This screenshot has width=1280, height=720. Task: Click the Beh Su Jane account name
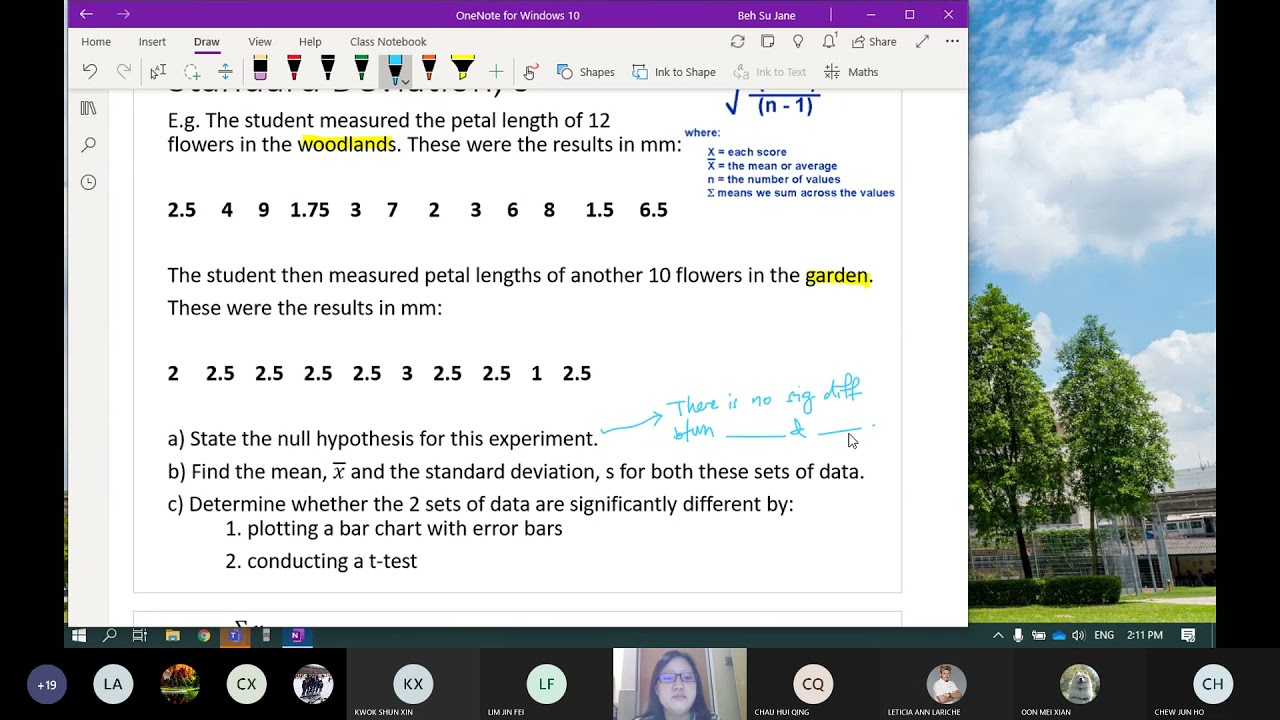click(766, 15)
